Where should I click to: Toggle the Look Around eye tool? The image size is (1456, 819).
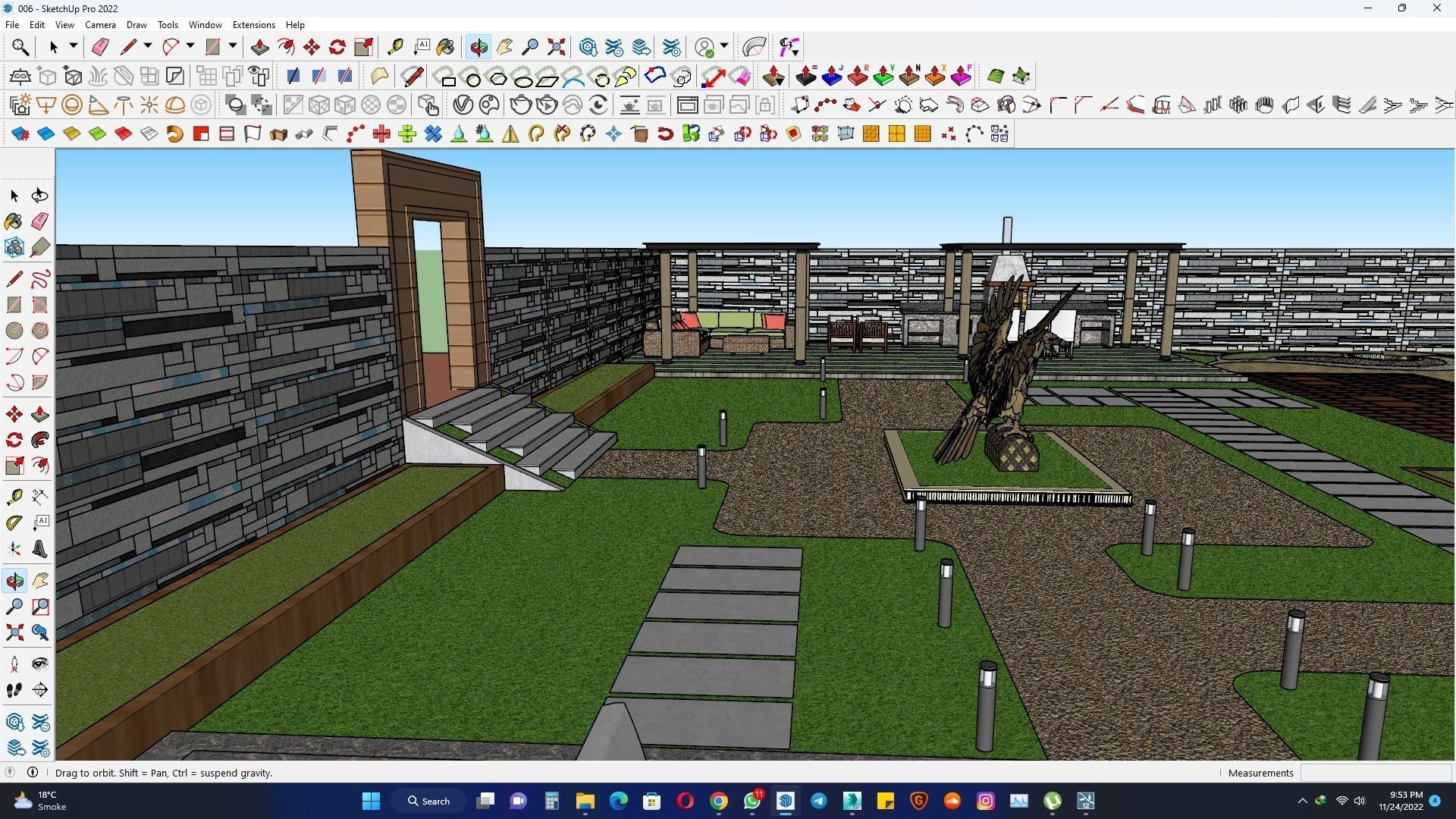pyautogui.click(x=40, y=664)
